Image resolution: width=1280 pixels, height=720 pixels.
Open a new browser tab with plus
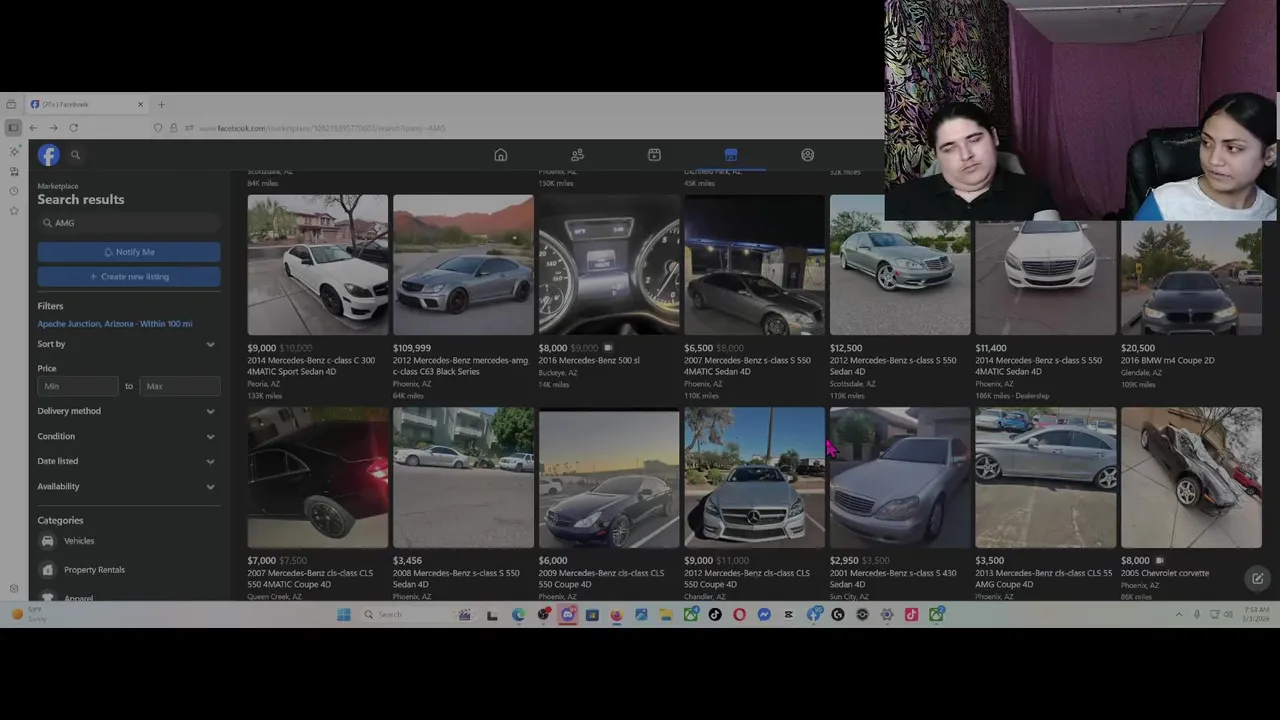pyautogui.click(x=162, y=104)
